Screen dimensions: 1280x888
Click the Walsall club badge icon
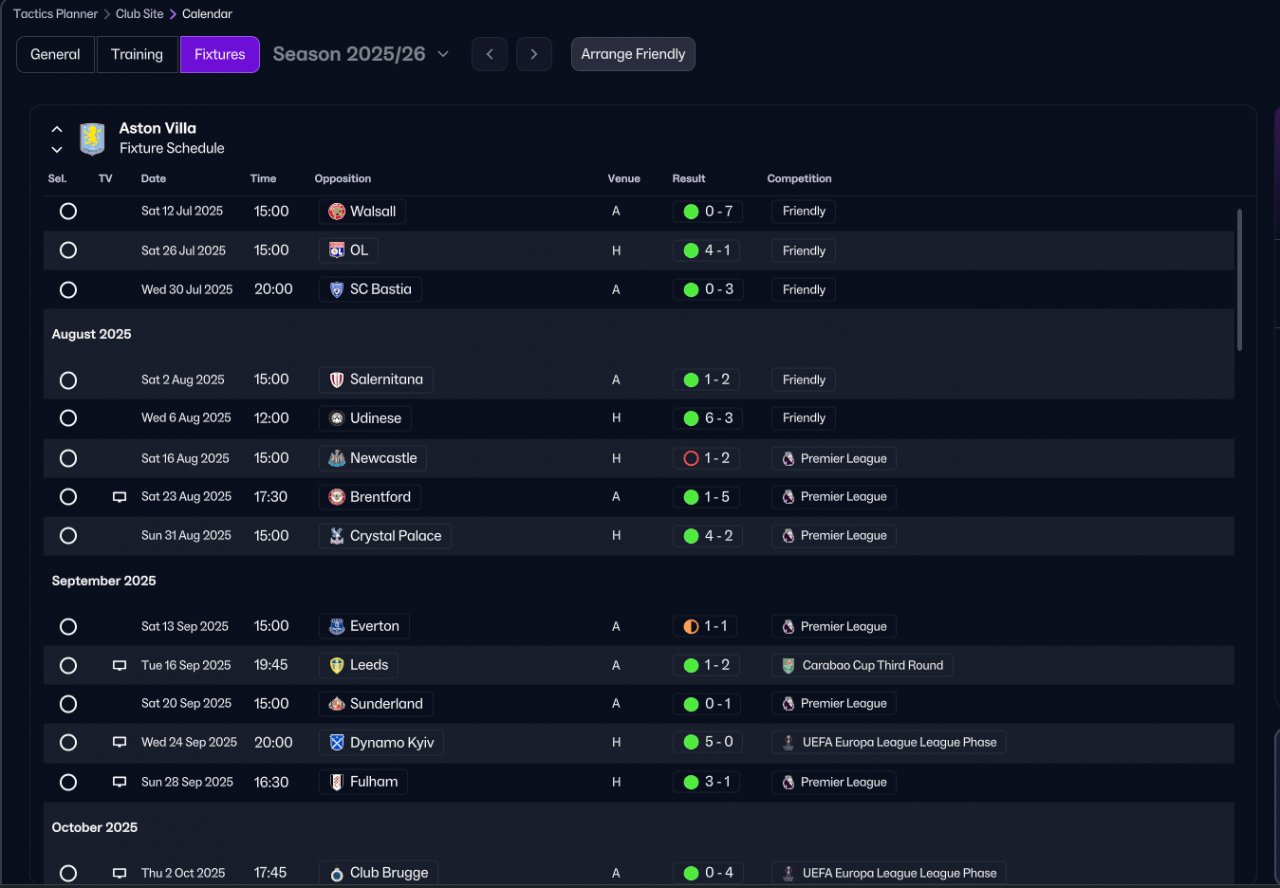[x=337, y=211]
